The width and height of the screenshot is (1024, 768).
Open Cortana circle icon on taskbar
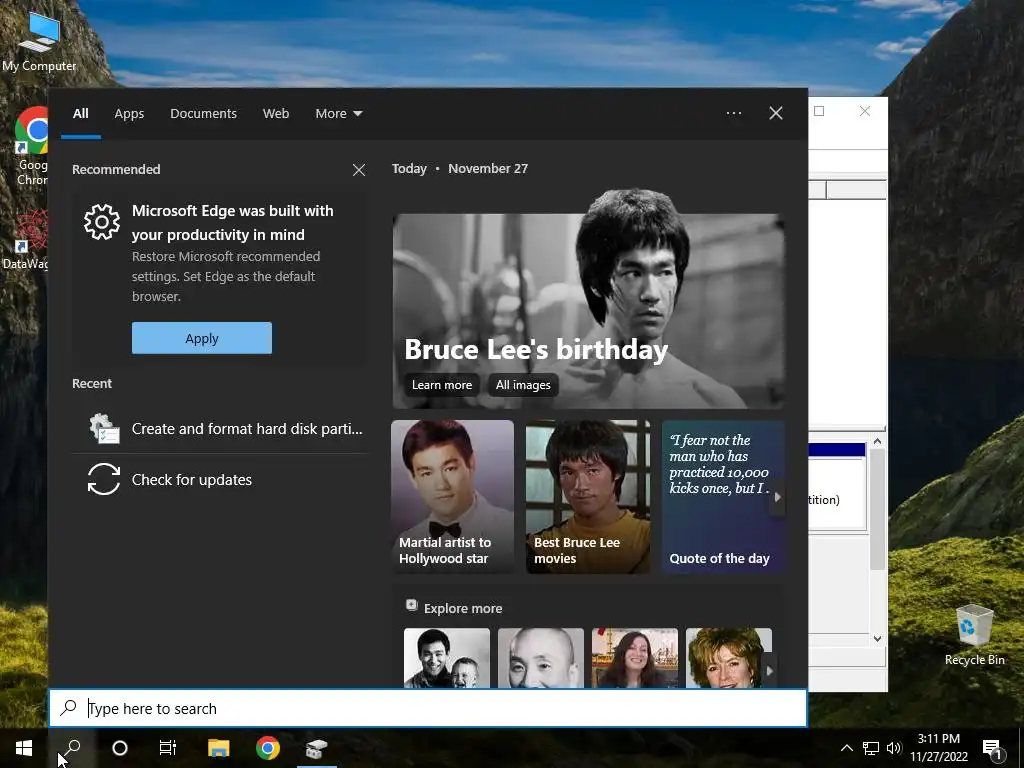pos(120,748)
